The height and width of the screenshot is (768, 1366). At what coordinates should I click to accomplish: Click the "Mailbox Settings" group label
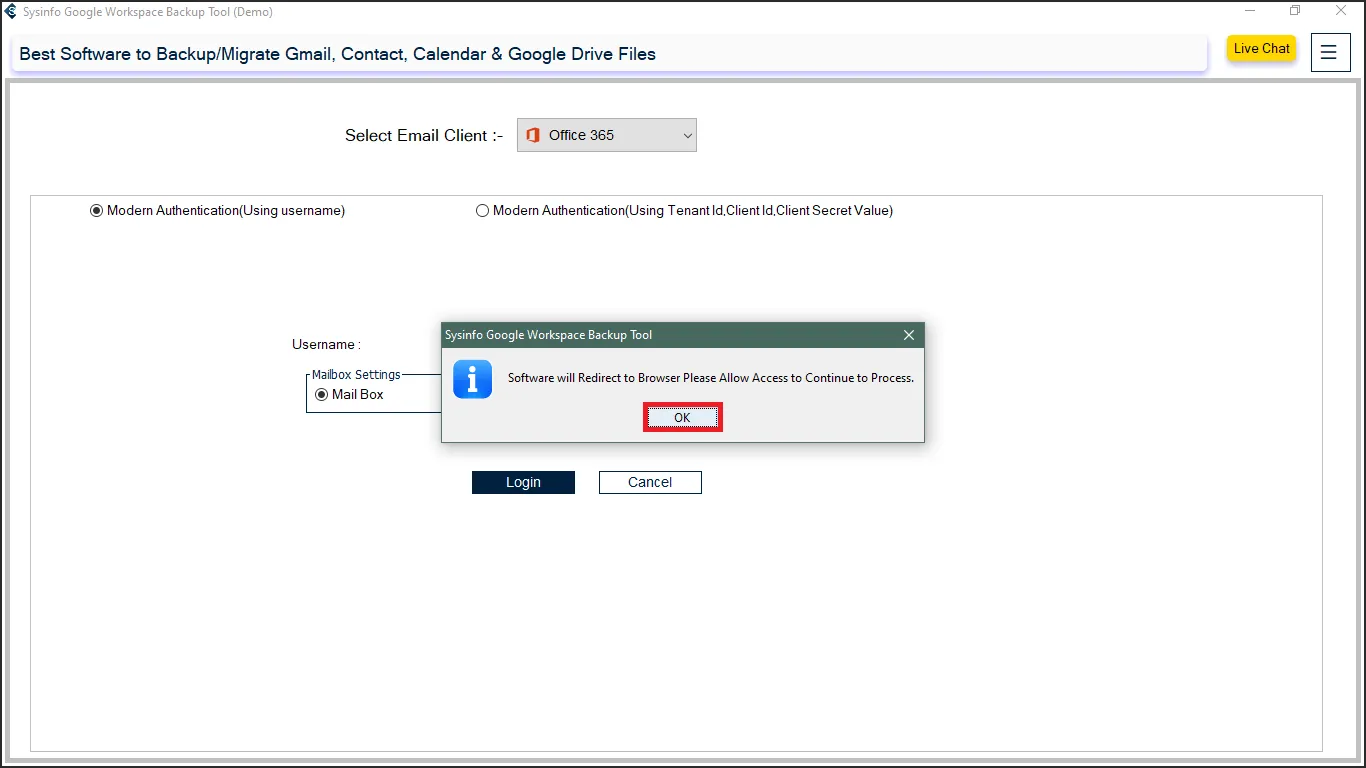pyautogui.click(x=356, y=375)
